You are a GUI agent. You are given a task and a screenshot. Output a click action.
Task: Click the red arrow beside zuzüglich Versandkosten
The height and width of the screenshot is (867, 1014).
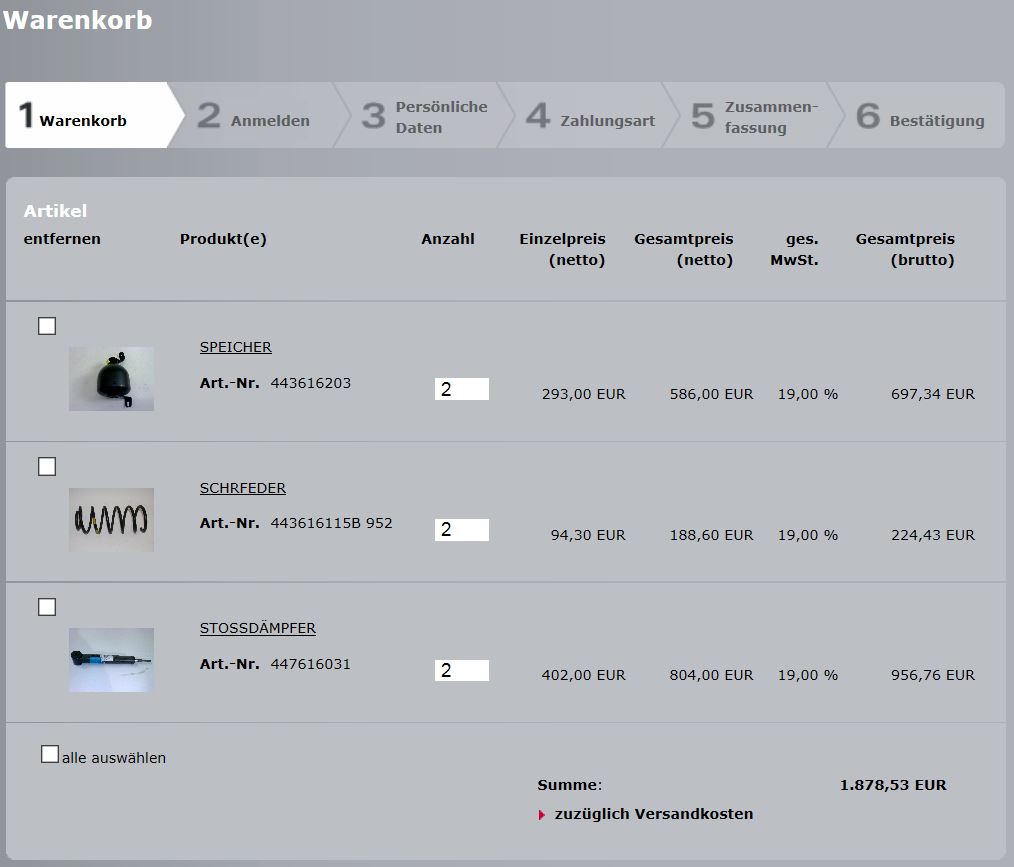pos(542,815)
